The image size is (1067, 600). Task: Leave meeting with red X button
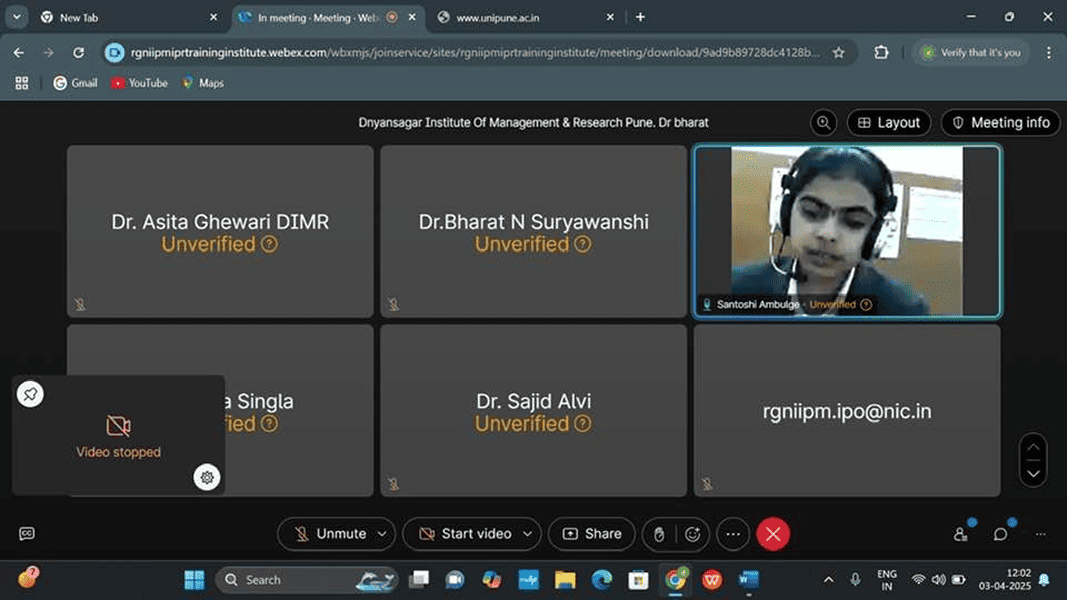[x=773, y=534]
